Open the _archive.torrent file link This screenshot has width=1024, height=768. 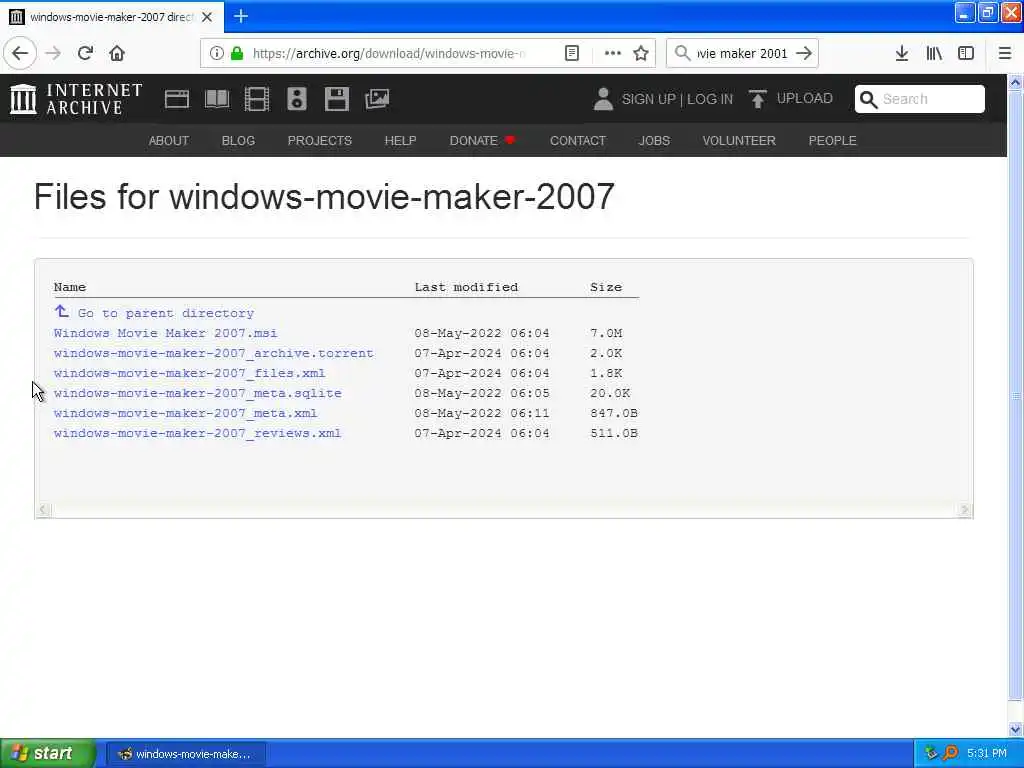point(214,353)
